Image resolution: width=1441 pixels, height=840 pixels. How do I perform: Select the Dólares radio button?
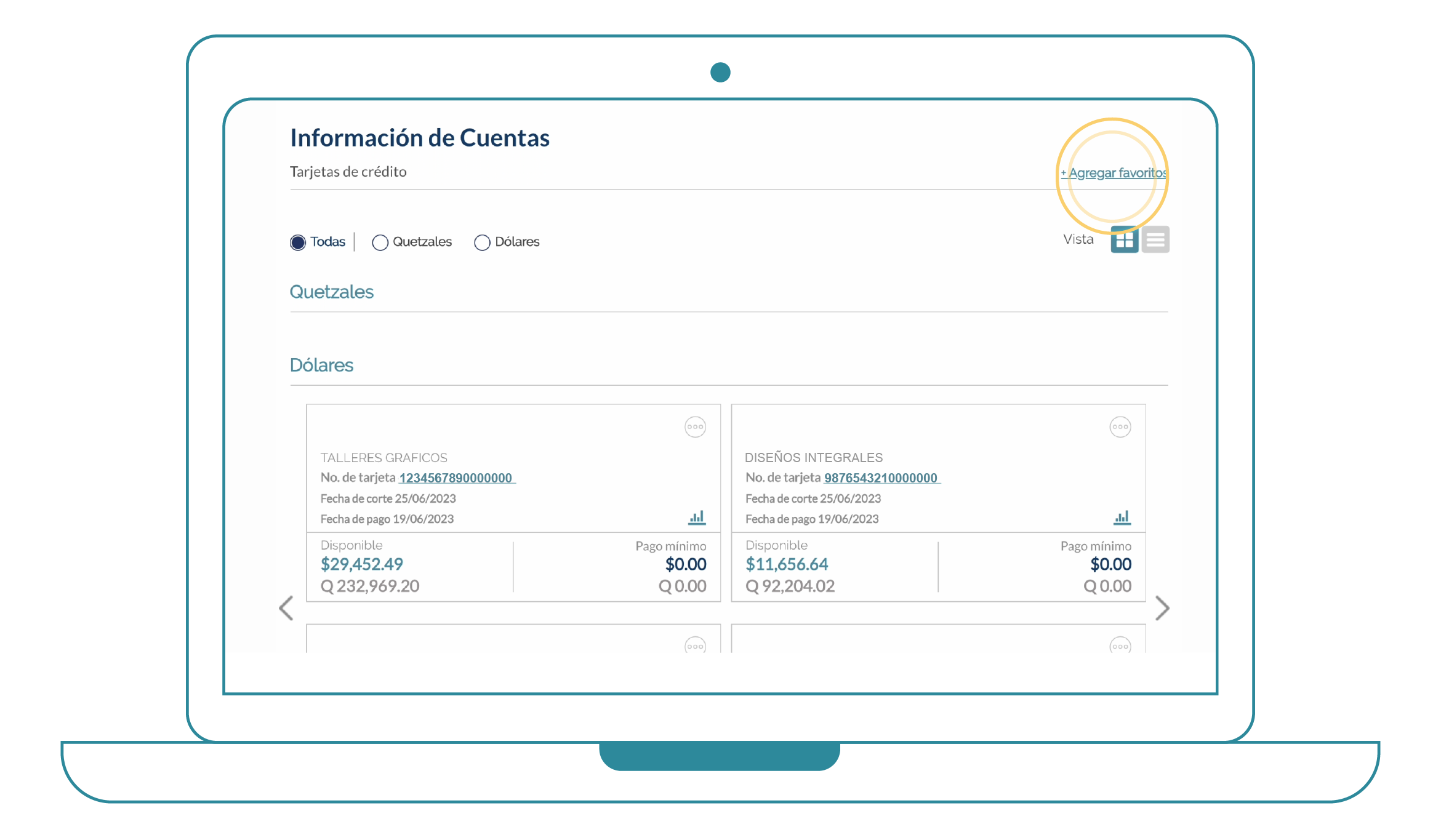pyautogui.click(x=482, y=242)
